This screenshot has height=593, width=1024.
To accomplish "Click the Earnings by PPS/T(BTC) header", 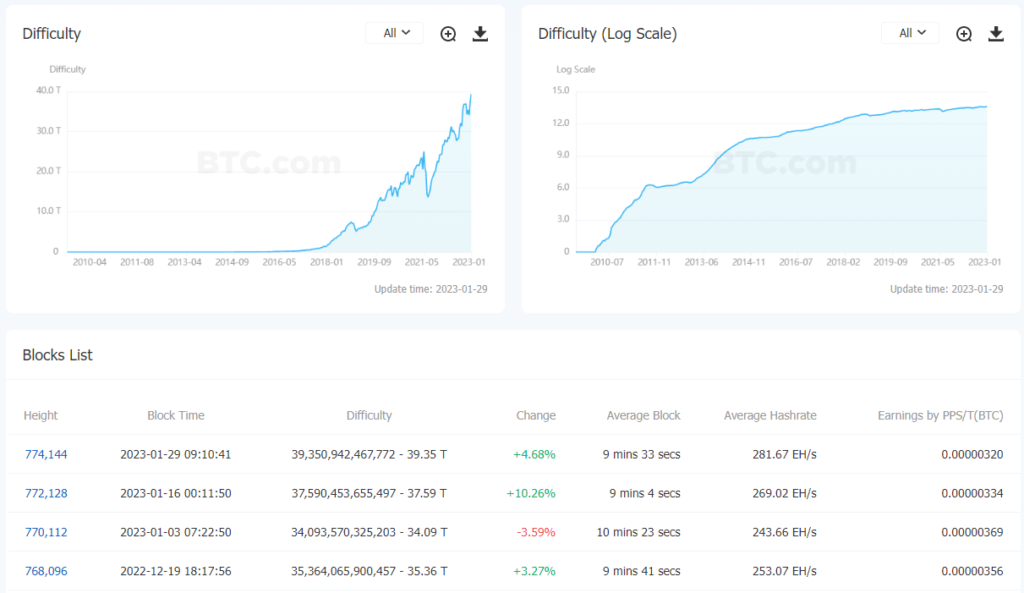I will [940, 415].
